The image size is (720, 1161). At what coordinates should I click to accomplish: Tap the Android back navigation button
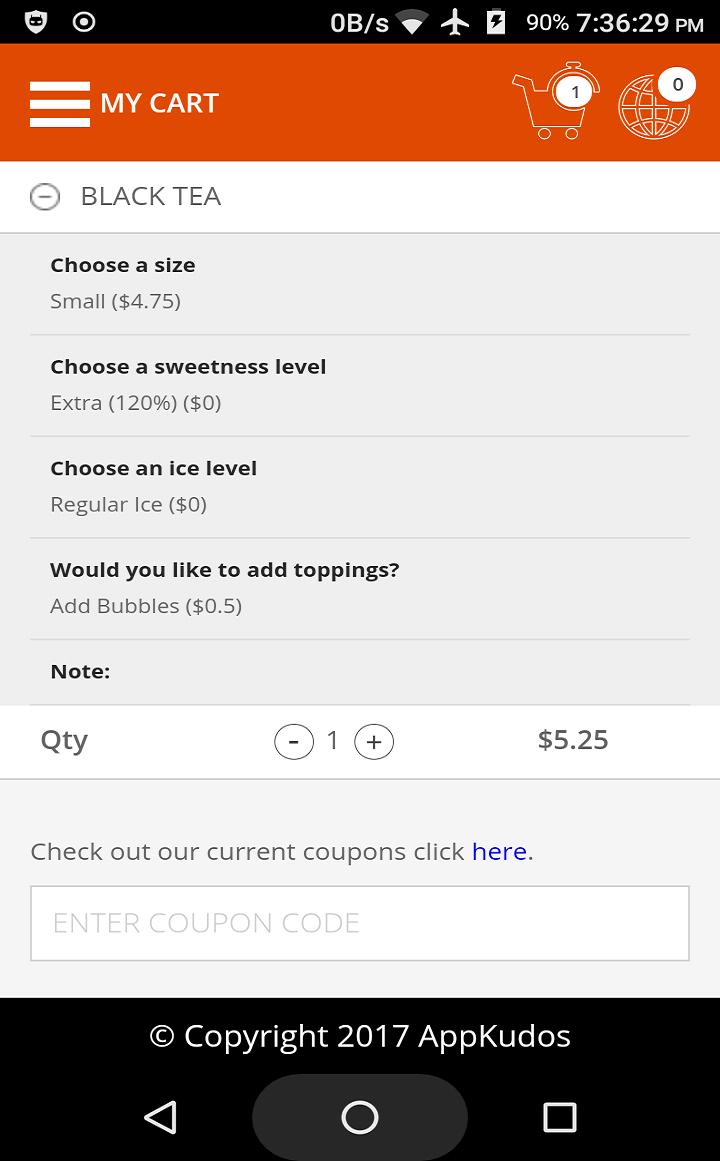[x=160, y=1117]
